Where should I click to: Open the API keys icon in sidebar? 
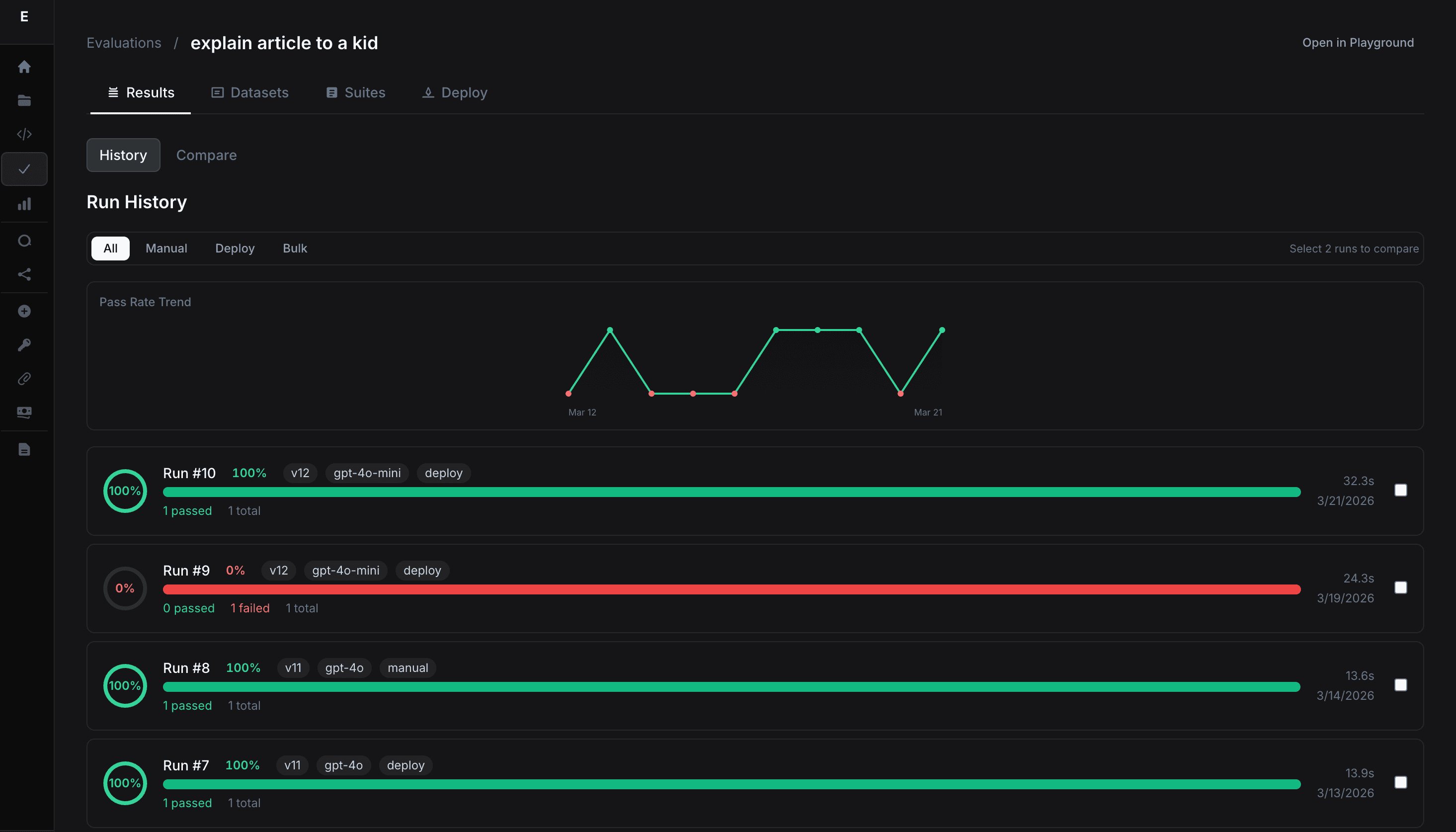point(24,344)
